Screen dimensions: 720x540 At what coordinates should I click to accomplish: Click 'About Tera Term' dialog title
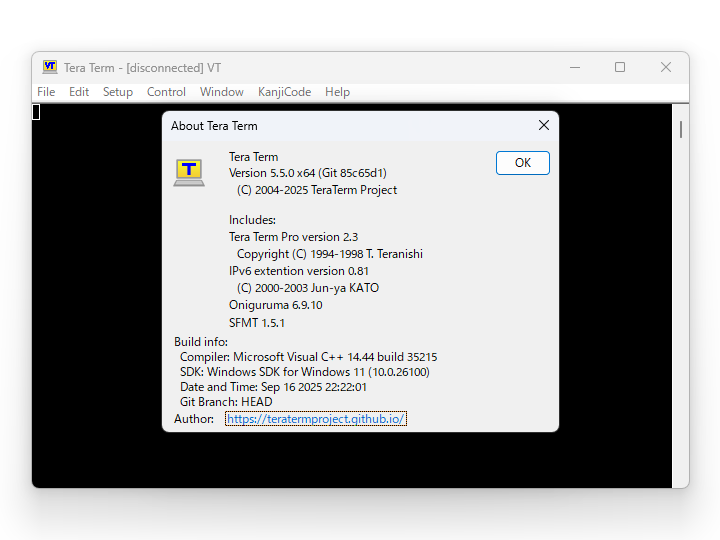click(x=214, y=126)
